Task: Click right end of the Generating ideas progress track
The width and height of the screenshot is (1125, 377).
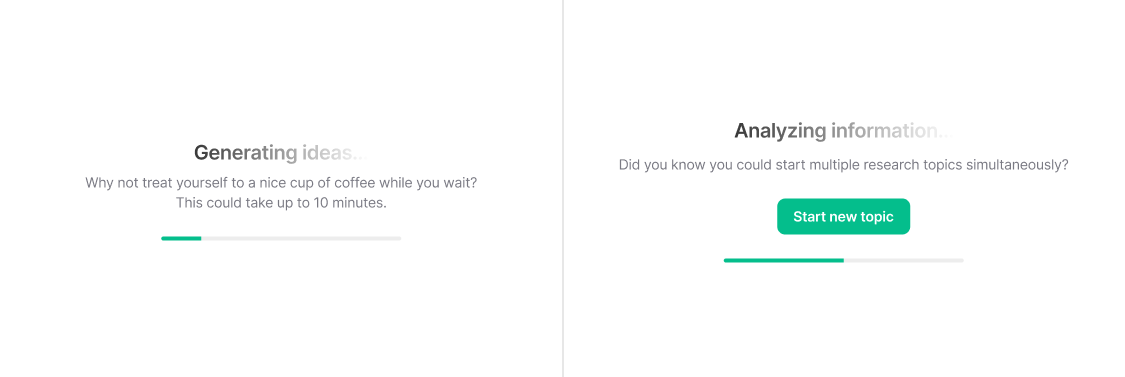Action: click(398, 238)
